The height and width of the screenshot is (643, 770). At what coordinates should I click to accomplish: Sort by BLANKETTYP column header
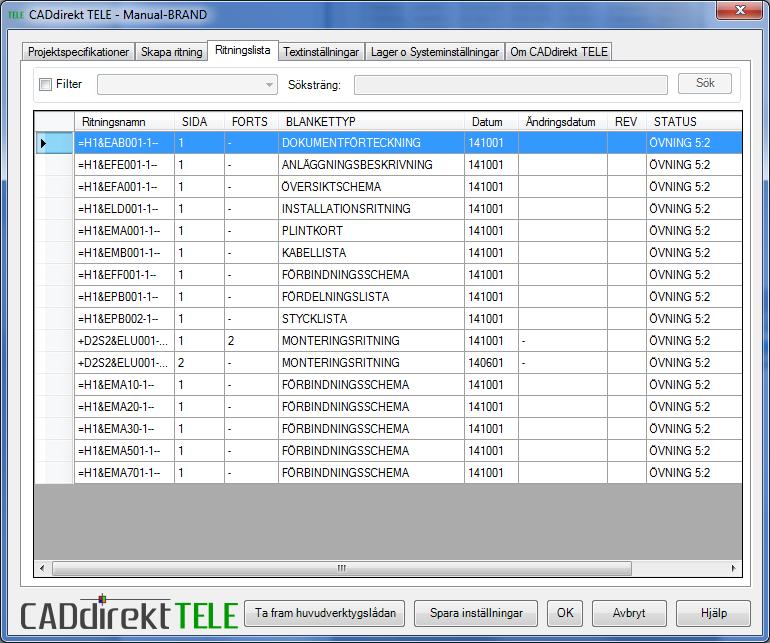371,122
